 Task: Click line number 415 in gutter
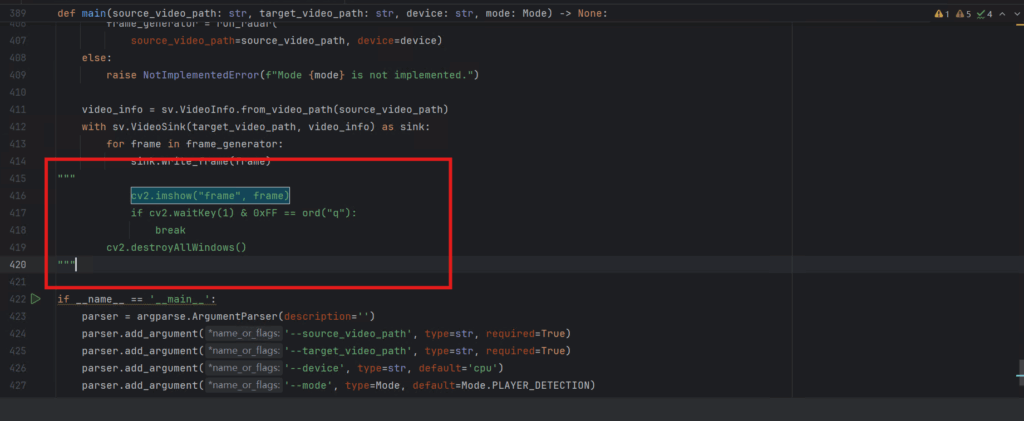click(16, 178)
